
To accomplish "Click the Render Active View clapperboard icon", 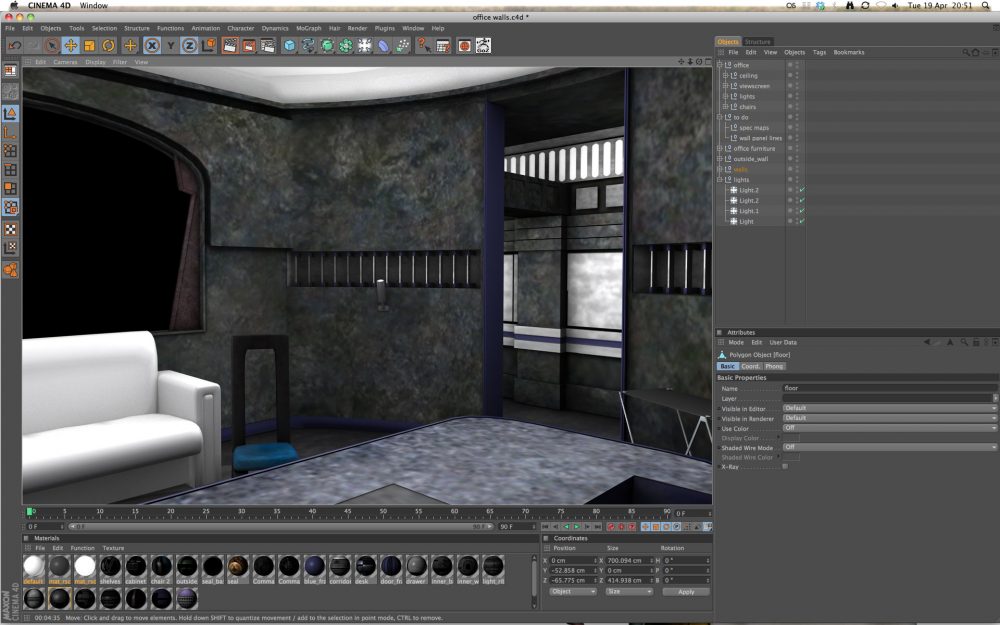I will 230,45.
